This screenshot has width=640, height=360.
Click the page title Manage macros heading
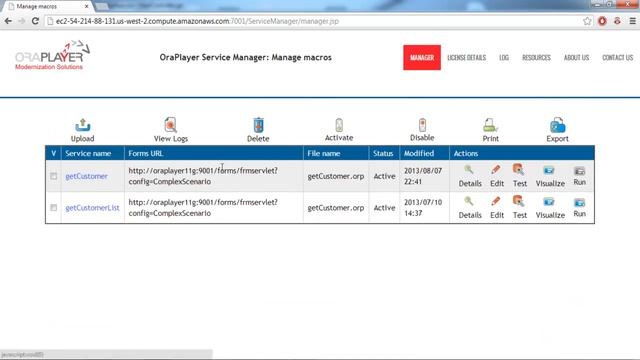click(245, 58)
